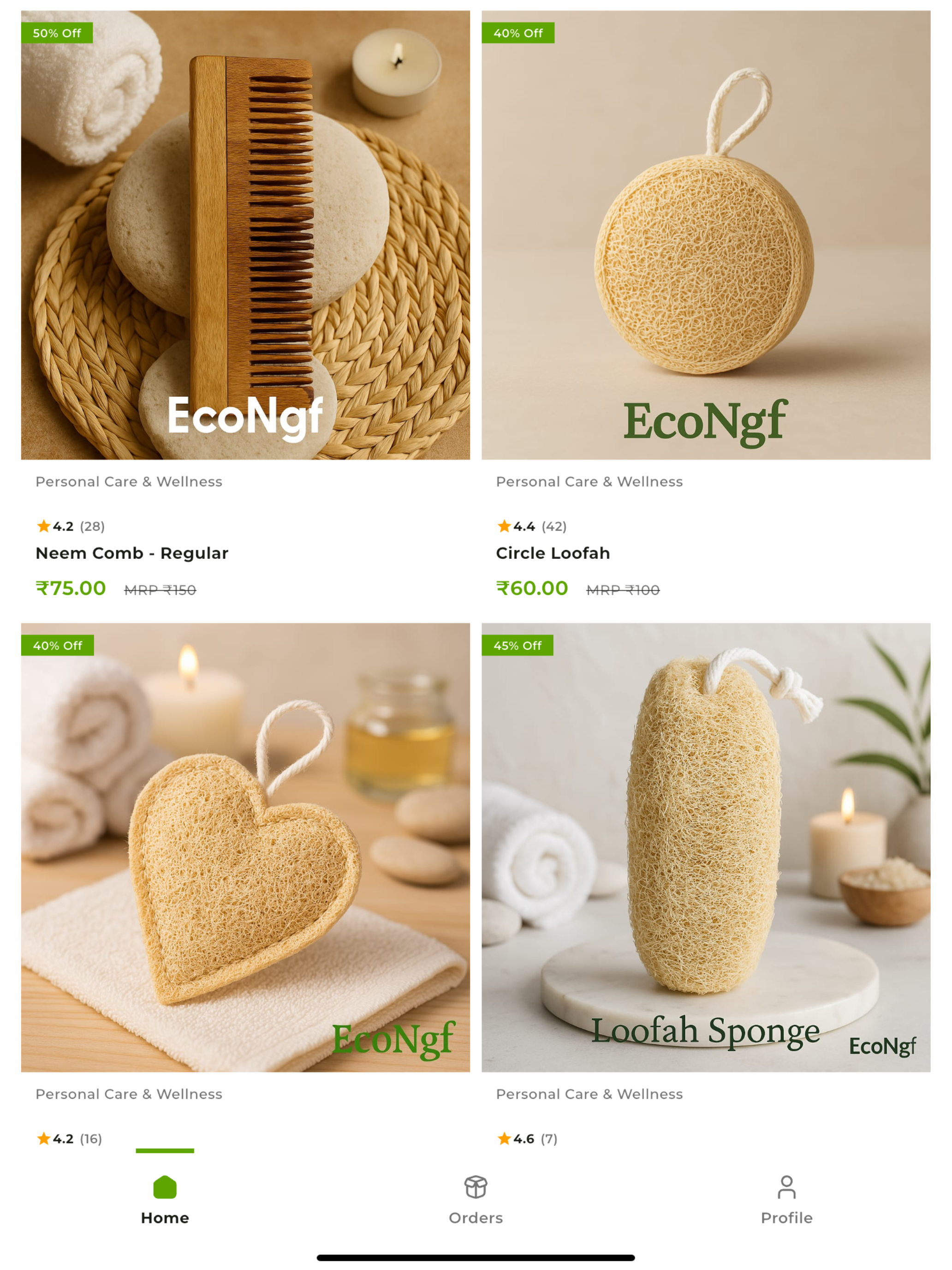Open the Profile person icon

pos(787,1187)
